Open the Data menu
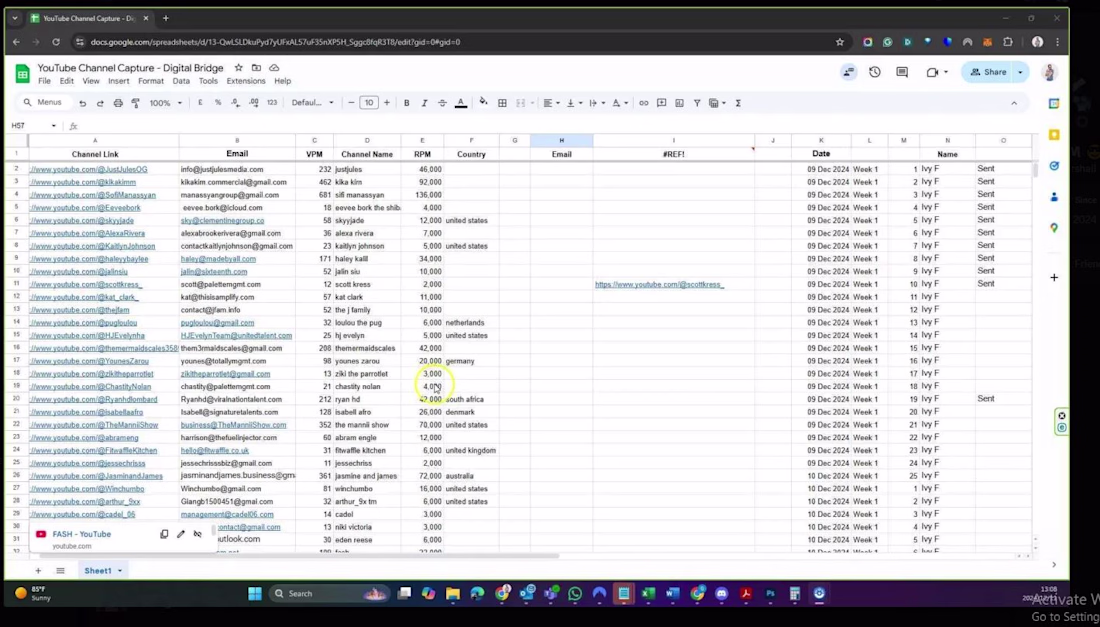Image resolution: width=1100 pixels, height=627 pixels. [181, 81]
